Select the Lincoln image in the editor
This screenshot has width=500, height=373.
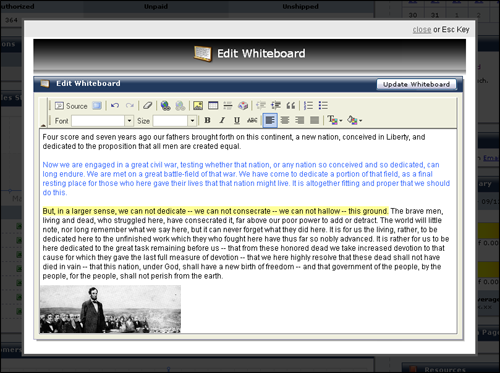[x=110, y=309]
